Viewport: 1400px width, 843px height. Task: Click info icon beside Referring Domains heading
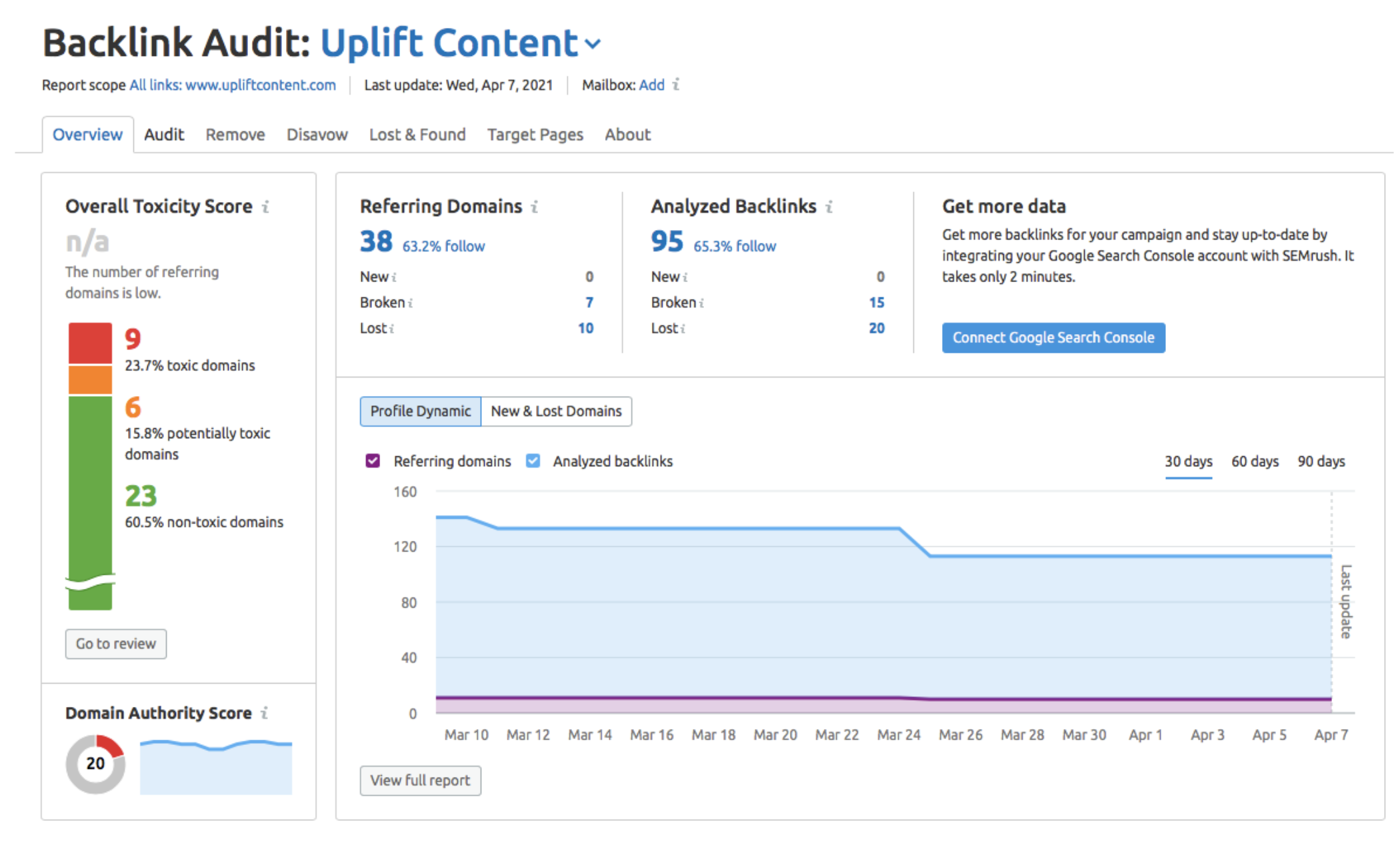[x=534, y=207]
